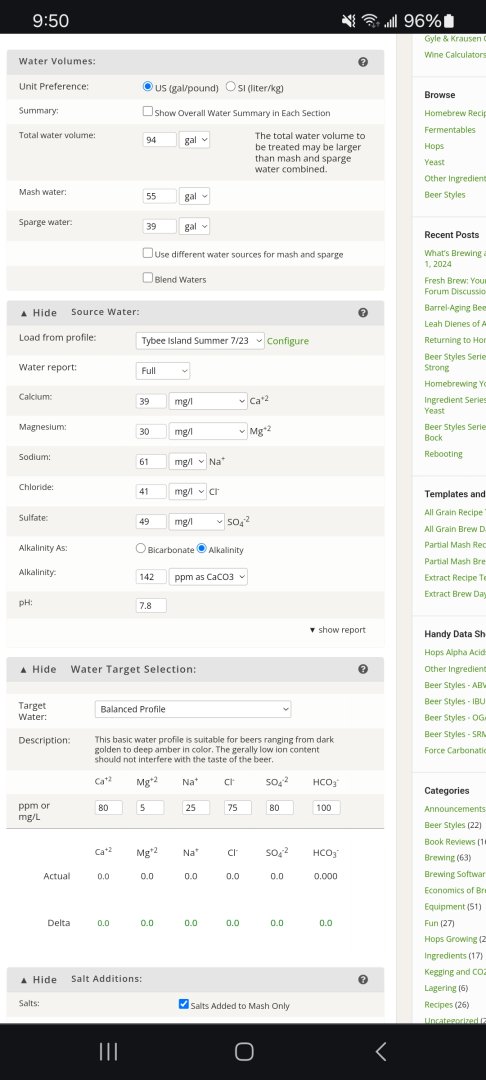Open Rebooting recent post link

443,454
